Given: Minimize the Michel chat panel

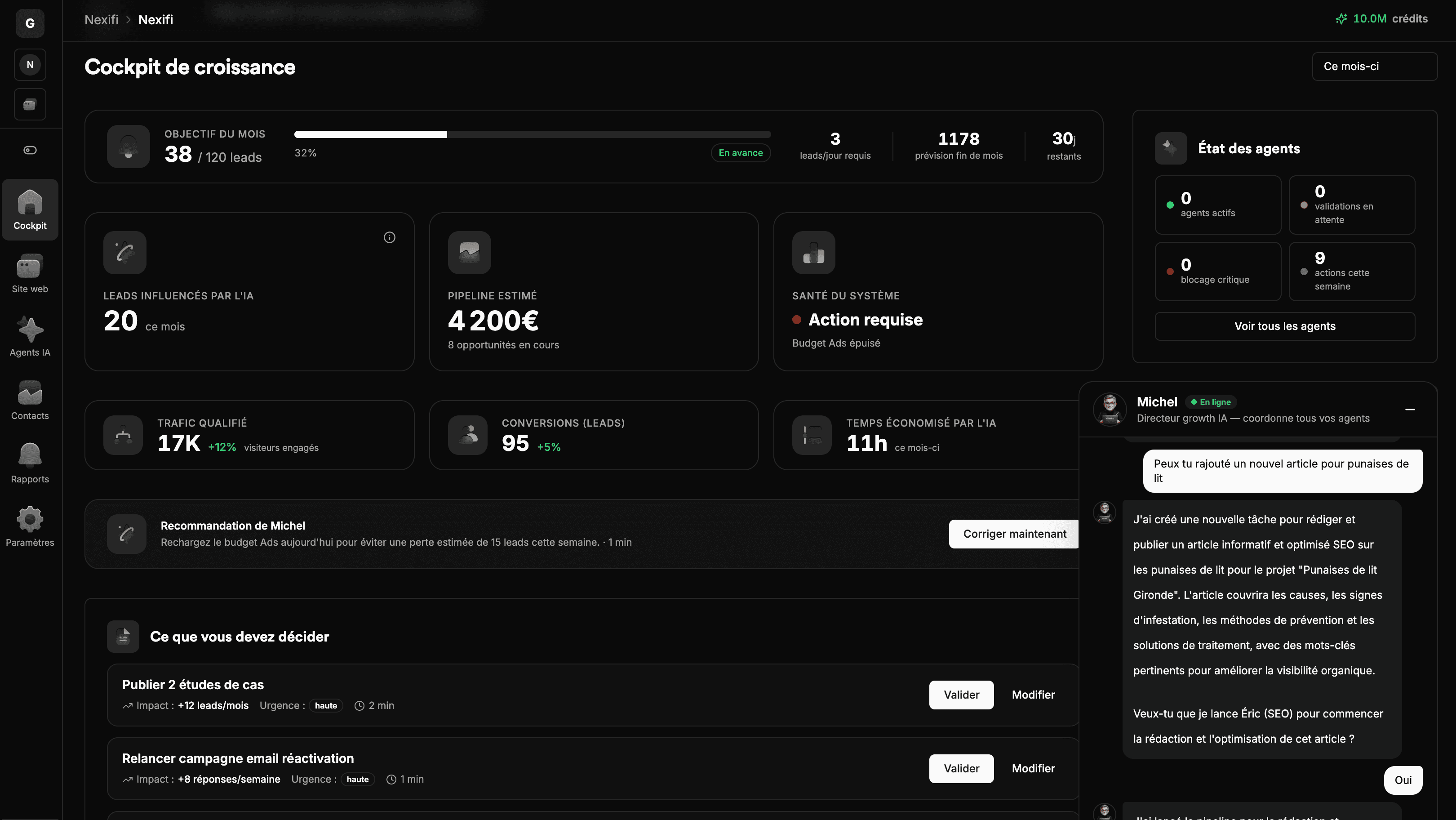Looking at the screenshot, I should click(x=1410, y=410).
